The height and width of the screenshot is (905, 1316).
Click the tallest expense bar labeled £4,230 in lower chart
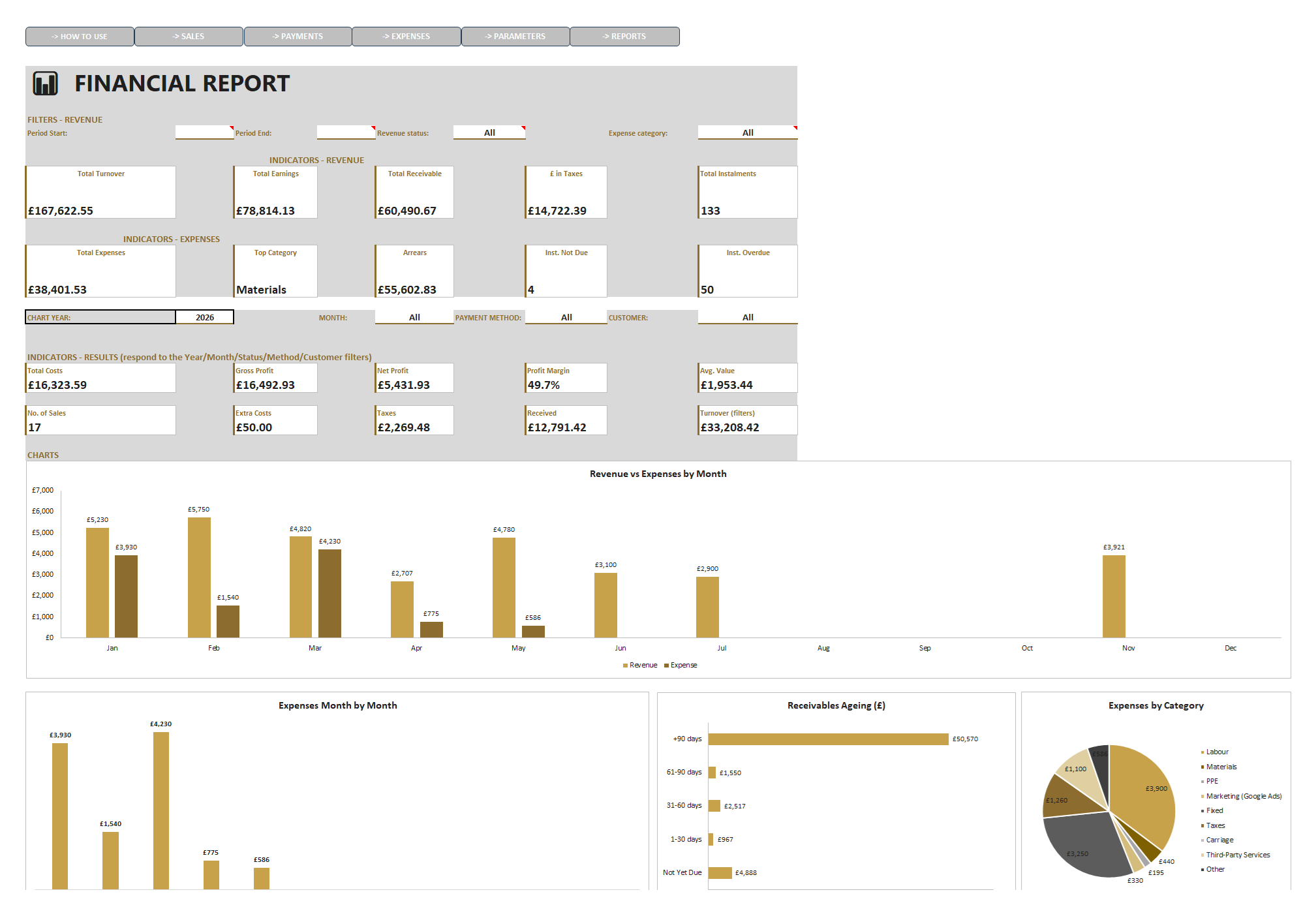[161, 810]
